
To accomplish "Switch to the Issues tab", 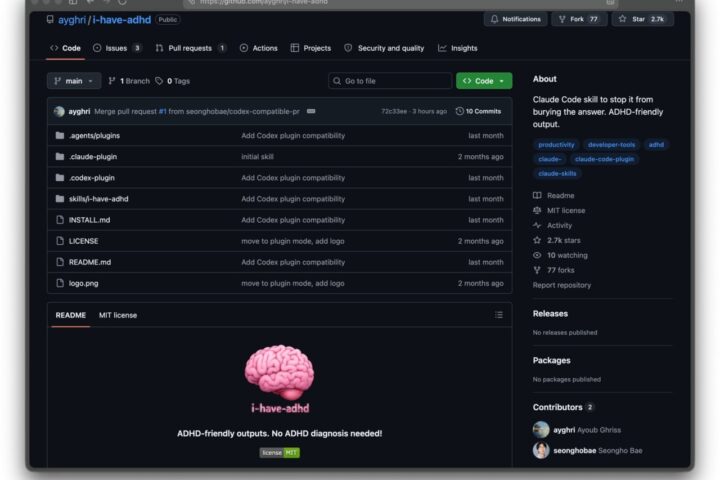I will [x=117, y=48].
